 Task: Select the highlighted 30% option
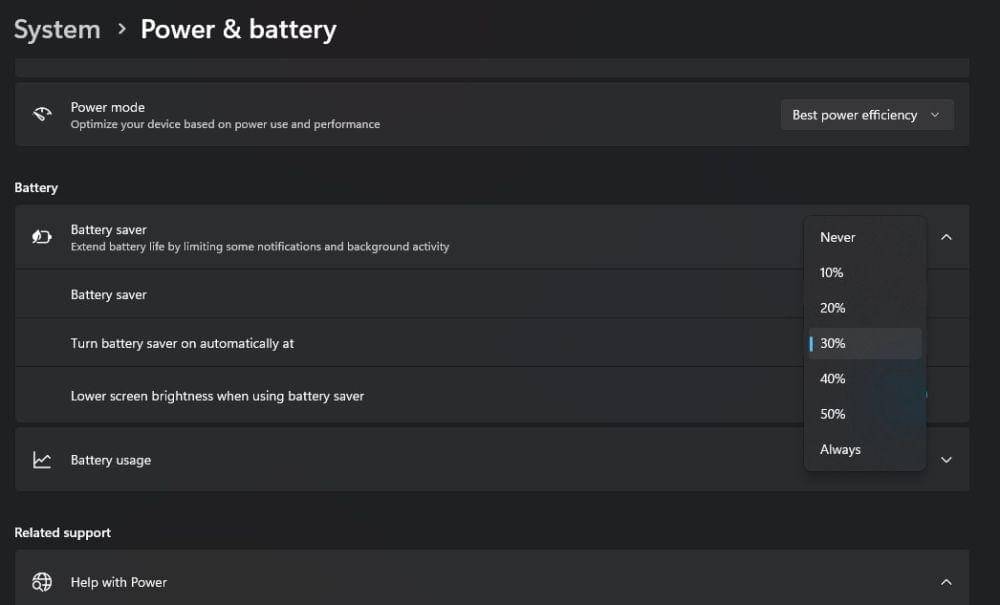833,343
